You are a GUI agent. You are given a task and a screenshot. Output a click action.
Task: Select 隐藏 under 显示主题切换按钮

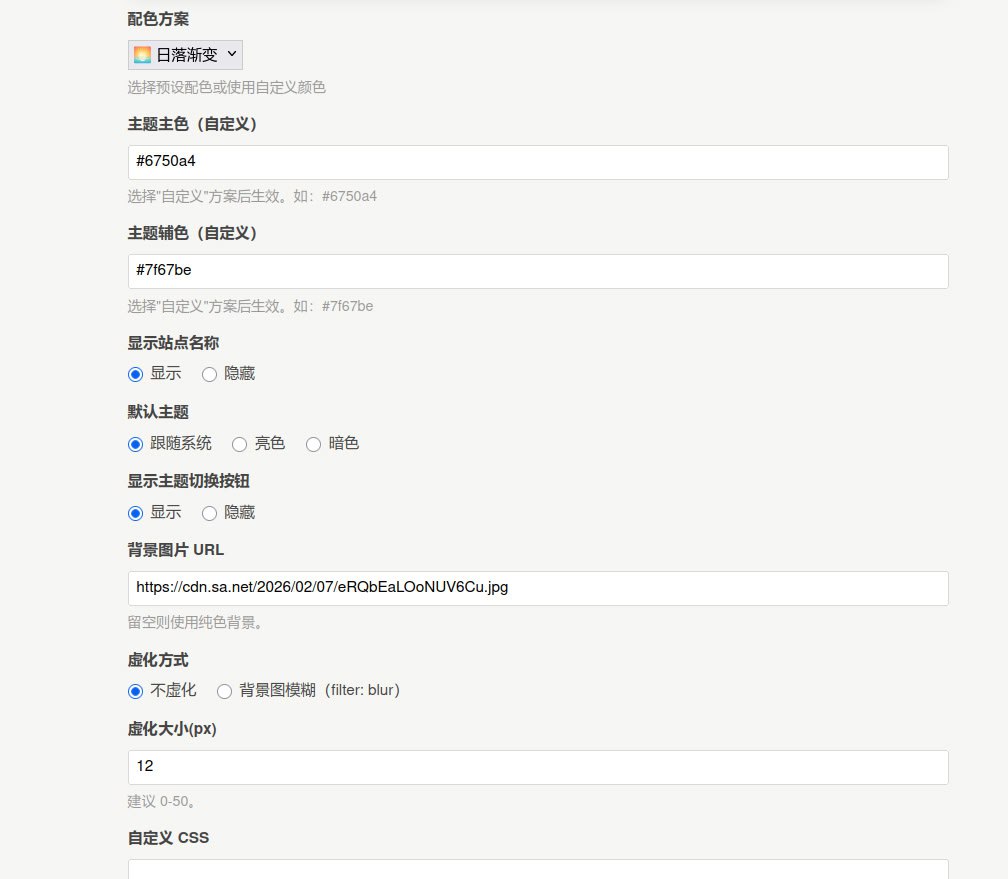[x=209, y=513]
